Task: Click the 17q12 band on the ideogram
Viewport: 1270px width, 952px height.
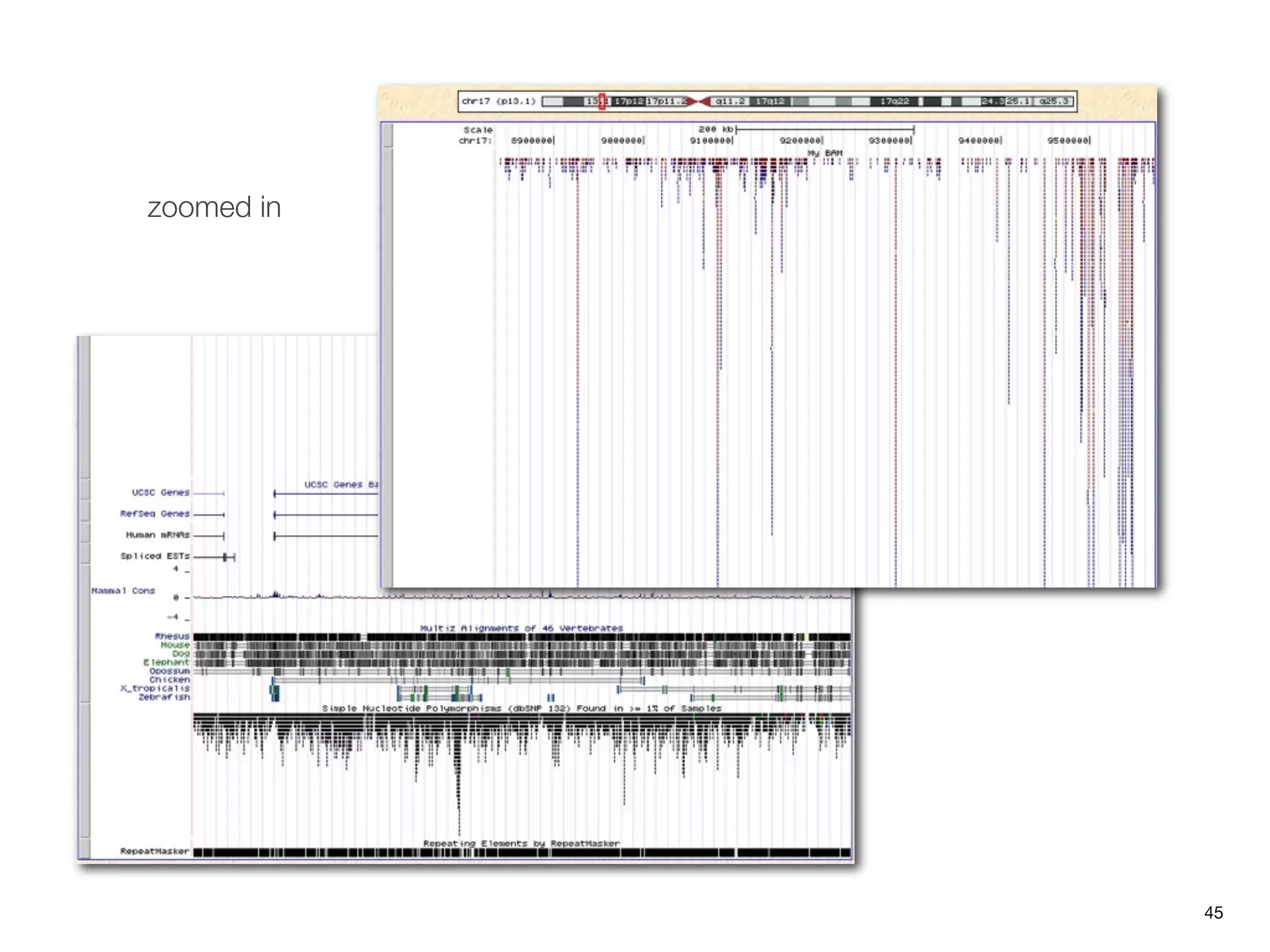Action: pos(770,101)
